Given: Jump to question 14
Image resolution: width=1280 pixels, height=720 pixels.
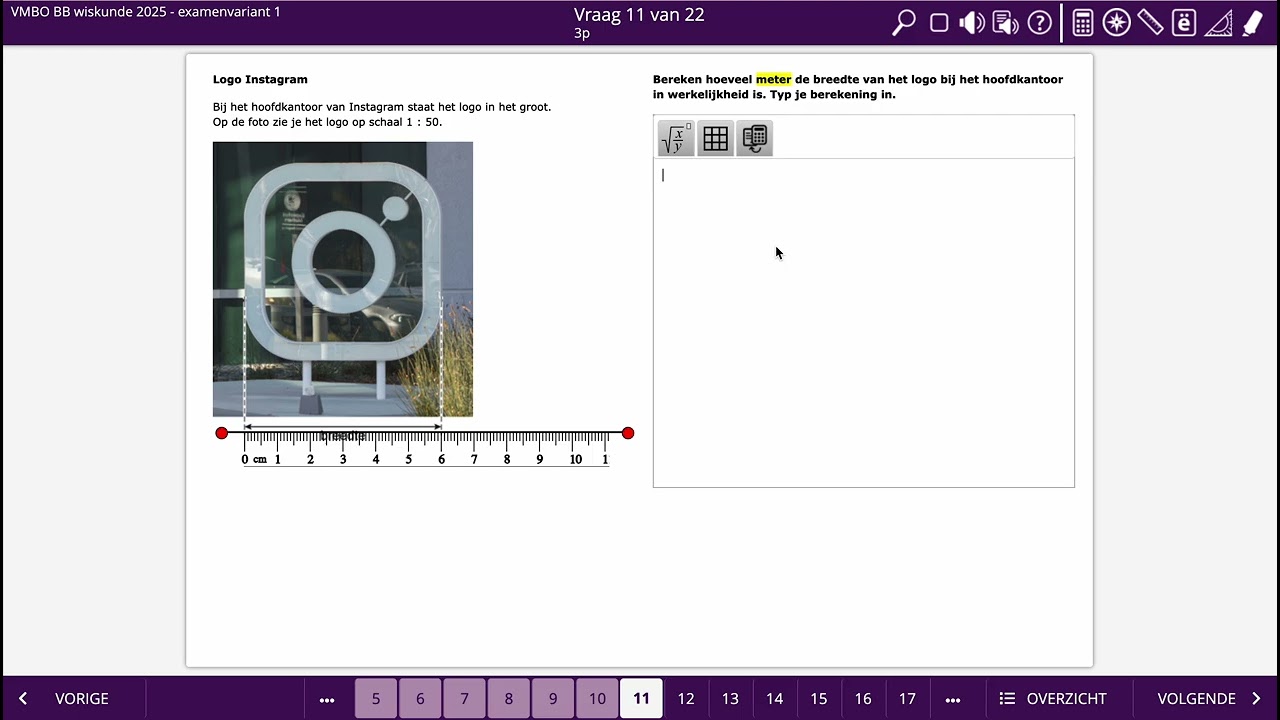Looking at the screenshot, I should coord(774,699).
